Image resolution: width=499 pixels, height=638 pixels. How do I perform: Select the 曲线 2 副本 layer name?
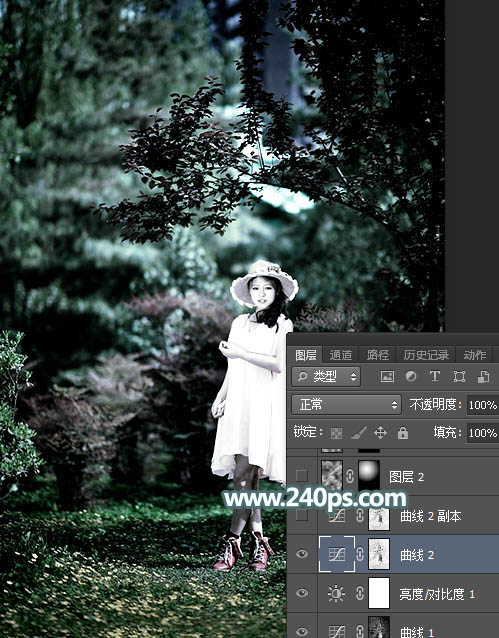pos(430,516)
